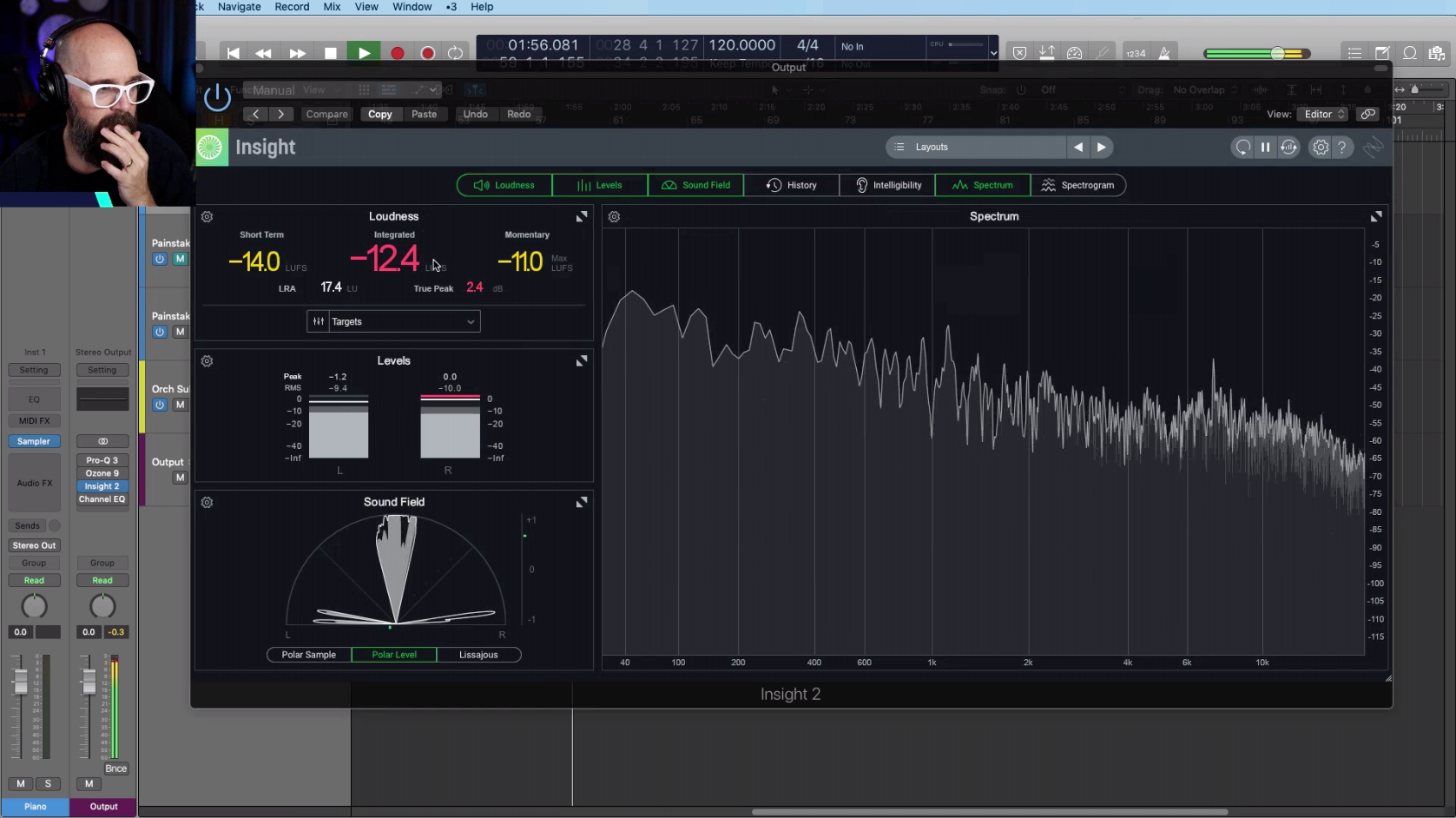Expand the Sound Field panel

pos(582,502)
